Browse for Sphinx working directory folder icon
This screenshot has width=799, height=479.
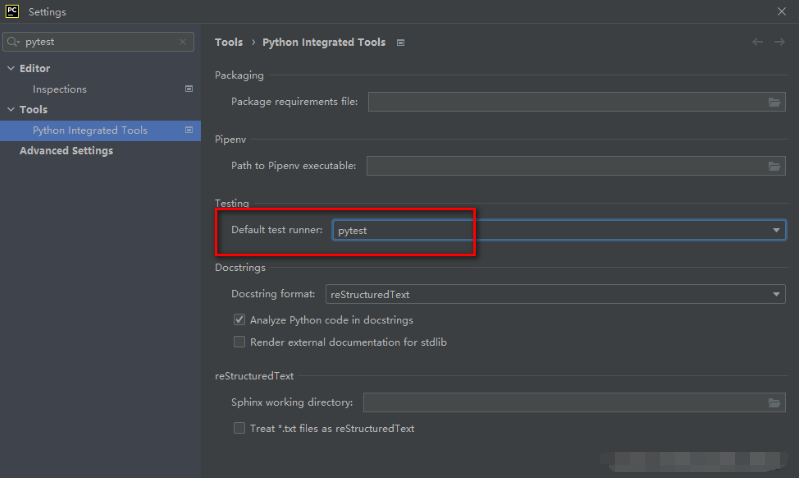774,403
